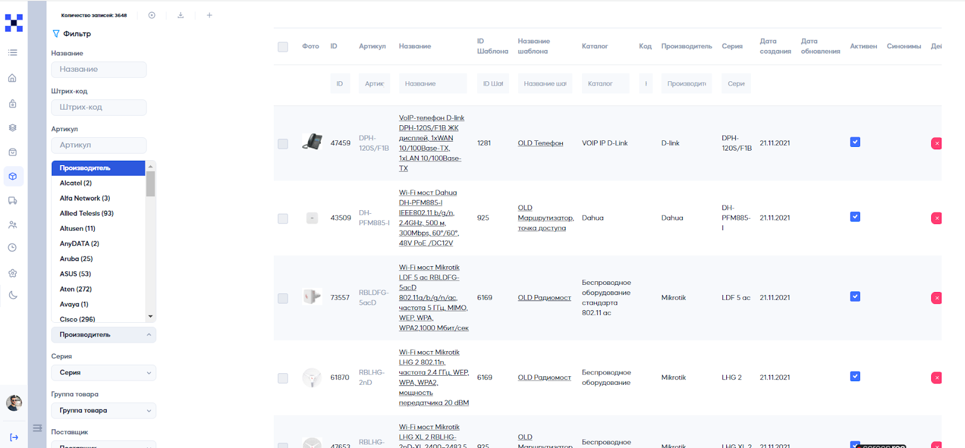Viewport: 965px width, 448px height.
Task: Select row checkbox for ID 43509
Action: tap(282, 218)
